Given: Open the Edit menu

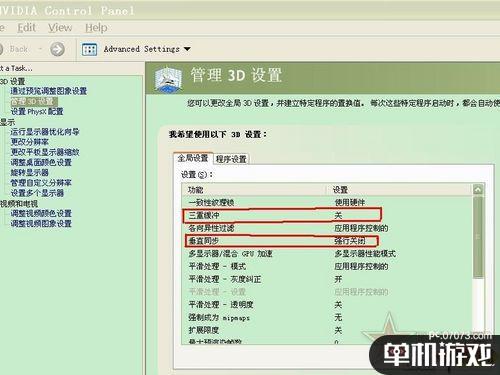Looking at the screenshot, I should pos(26,28).
